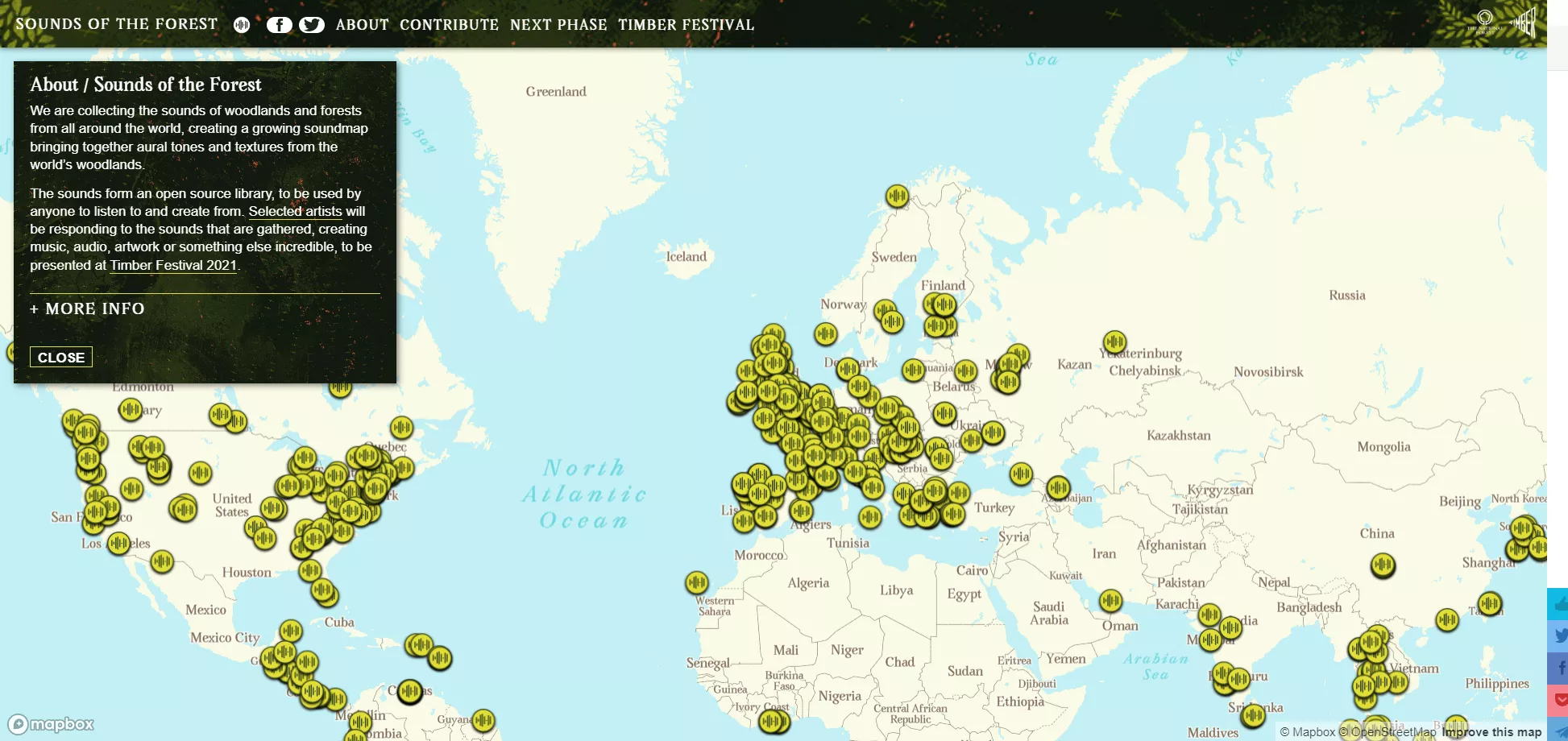1568x741 pixels.
Task: Expand the More Info section
Action: coord(87,308)
